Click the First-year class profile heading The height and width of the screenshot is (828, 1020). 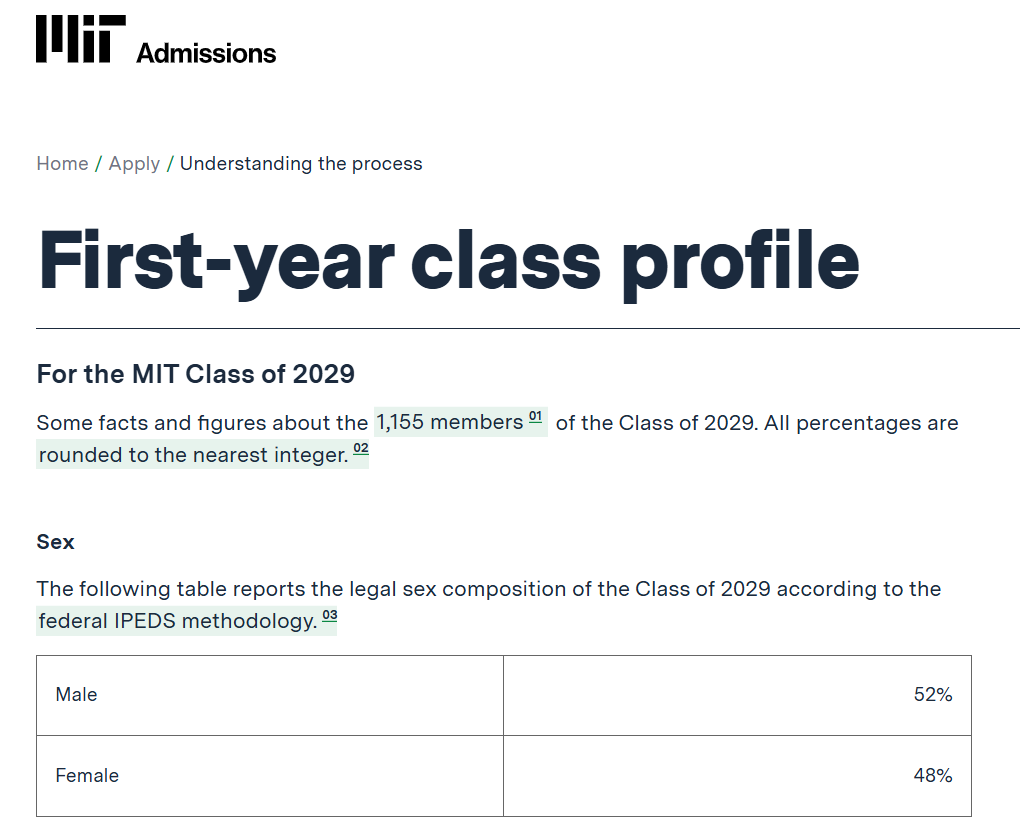pyautogui.click(x=447, y=260)
